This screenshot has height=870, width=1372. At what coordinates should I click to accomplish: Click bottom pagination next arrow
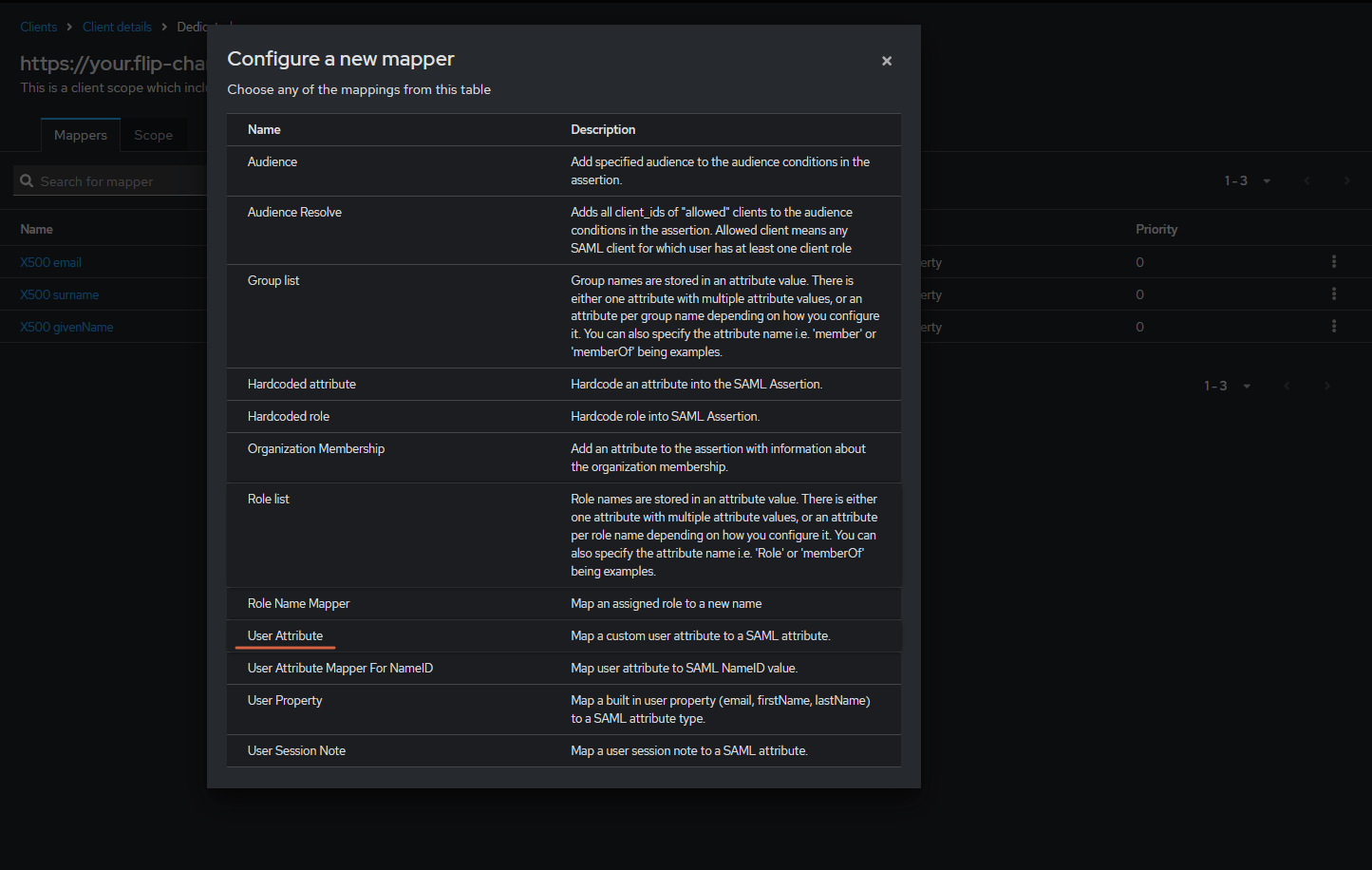pyautogui.click(x=1327, y=386)
